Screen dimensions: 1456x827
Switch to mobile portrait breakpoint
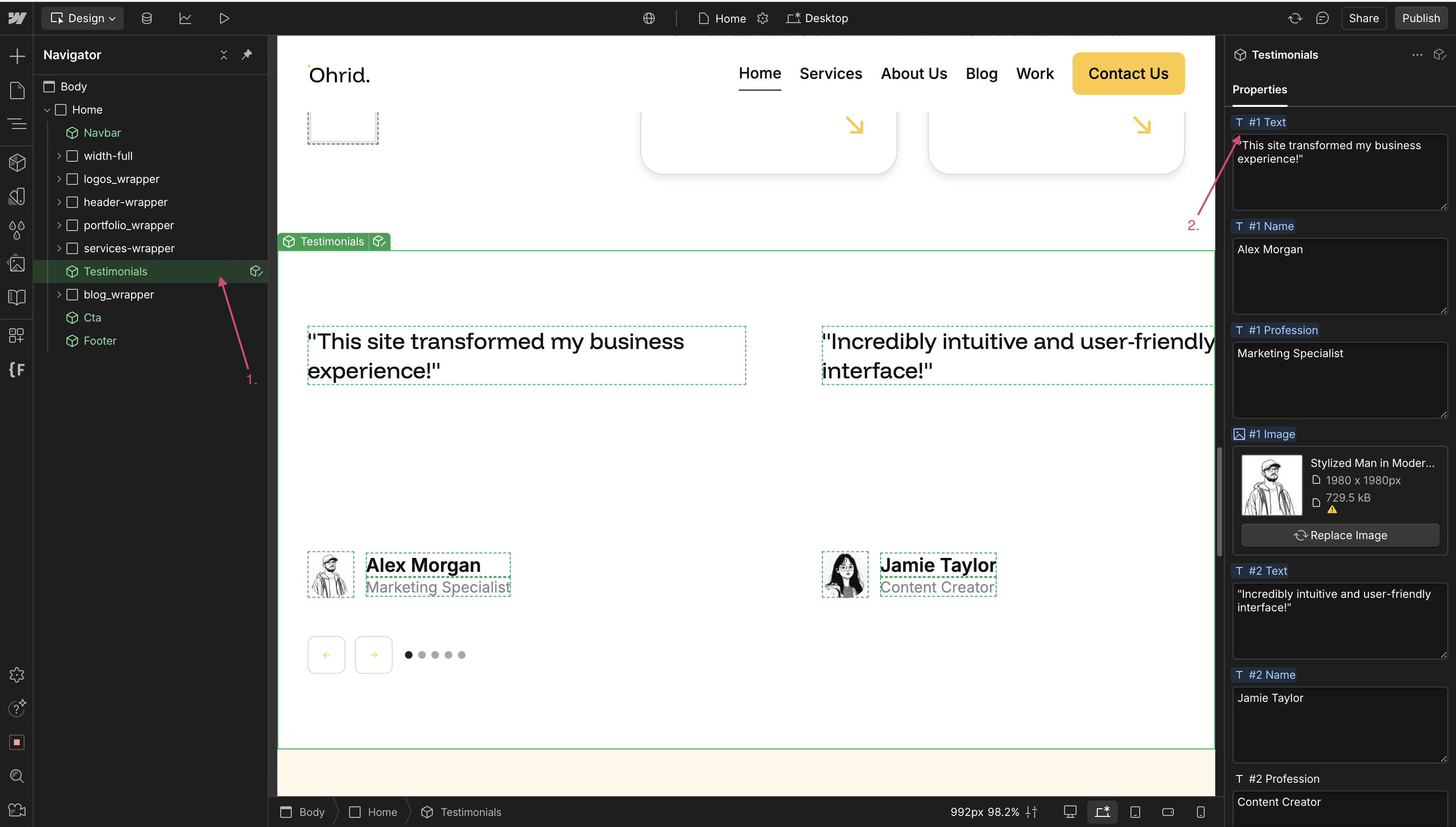[x=1200, y=812]
